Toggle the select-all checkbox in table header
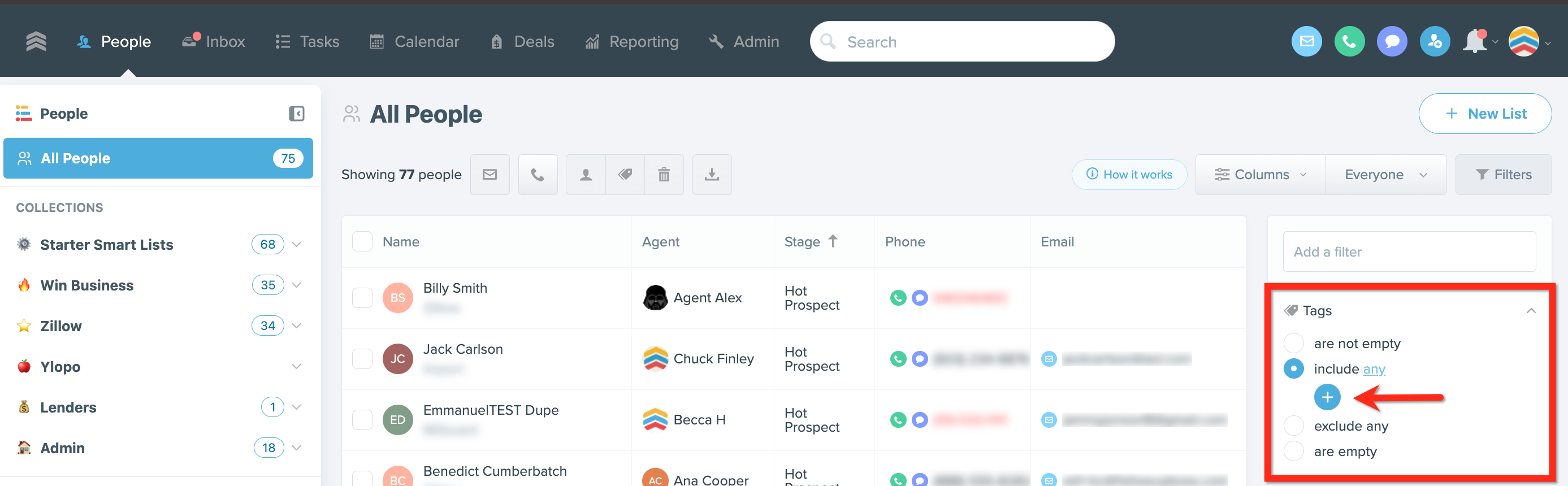The width and height of the screenshot is (1568, 486). [362, 241]
